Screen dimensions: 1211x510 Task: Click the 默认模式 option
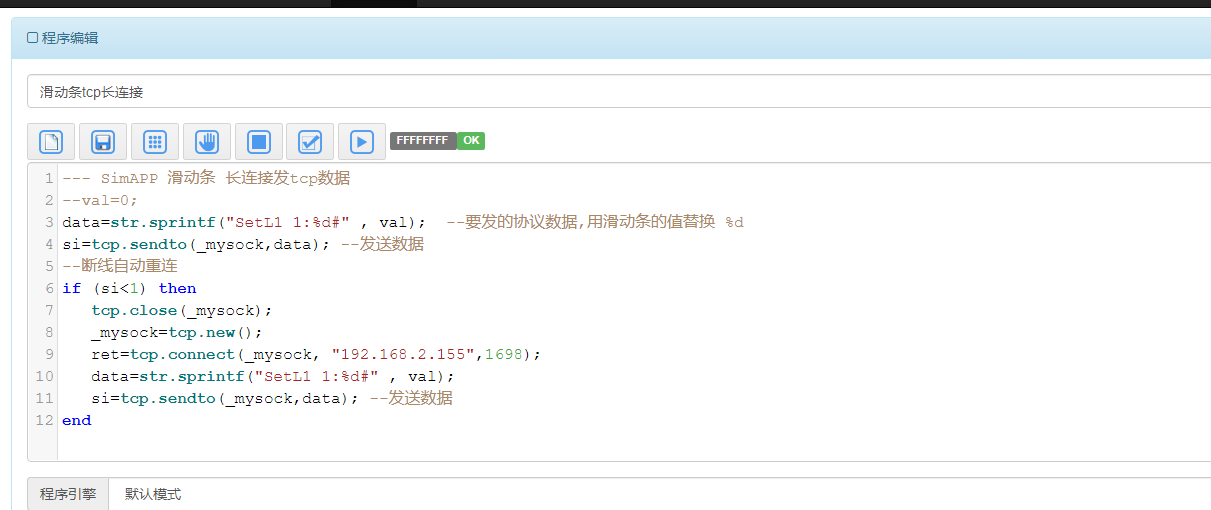pyautogui.click(x=153, y=494)
